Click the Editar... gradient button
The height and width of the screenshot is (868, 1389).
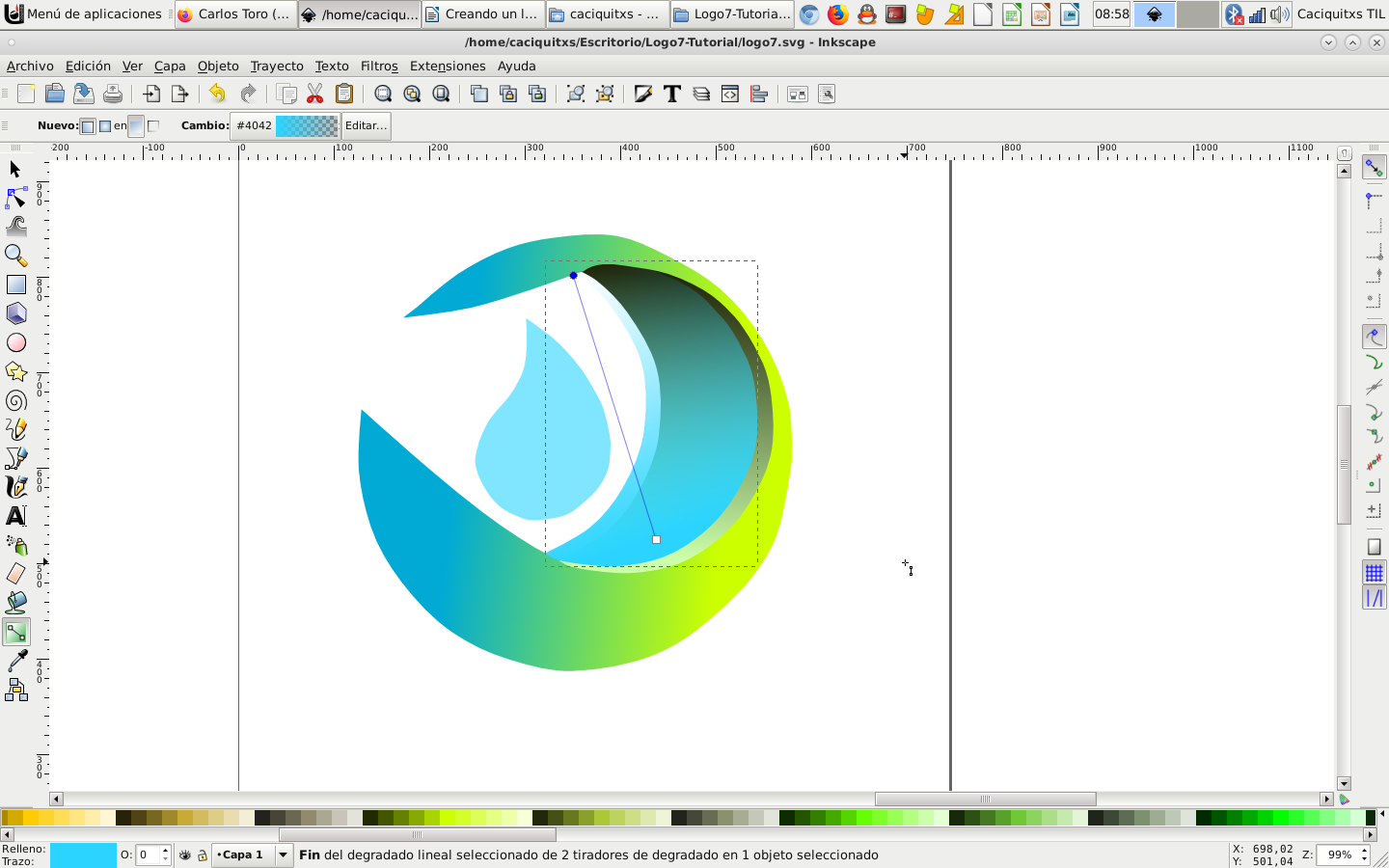(x=367, y=125)
